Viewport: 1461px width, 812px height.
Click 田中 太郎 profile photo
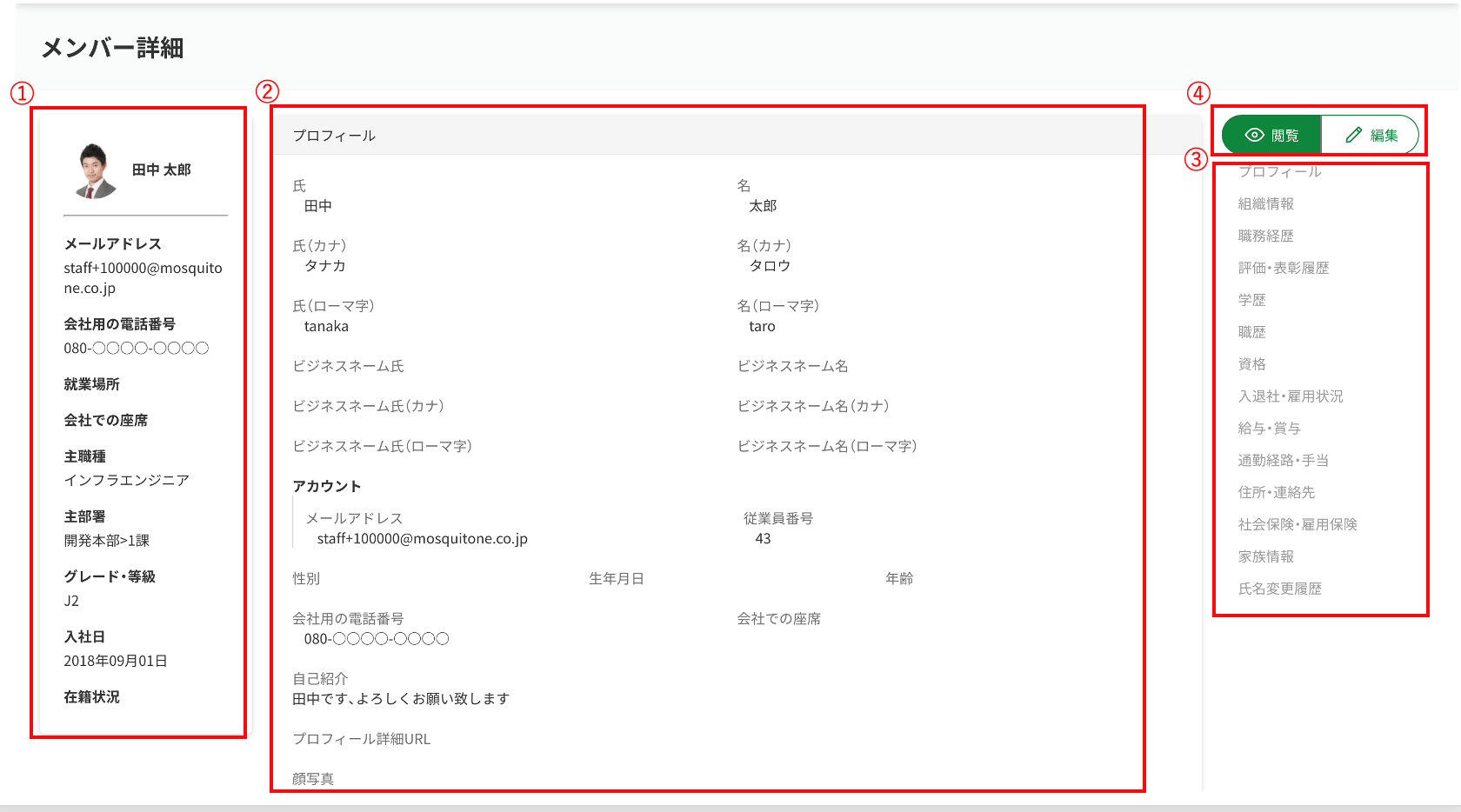click(x=95, y=170)
